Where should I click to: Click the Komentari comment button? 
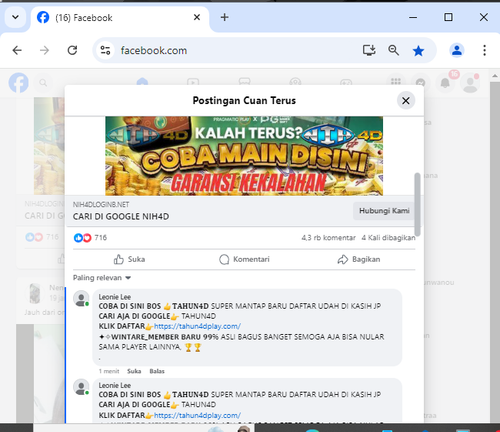244,259
